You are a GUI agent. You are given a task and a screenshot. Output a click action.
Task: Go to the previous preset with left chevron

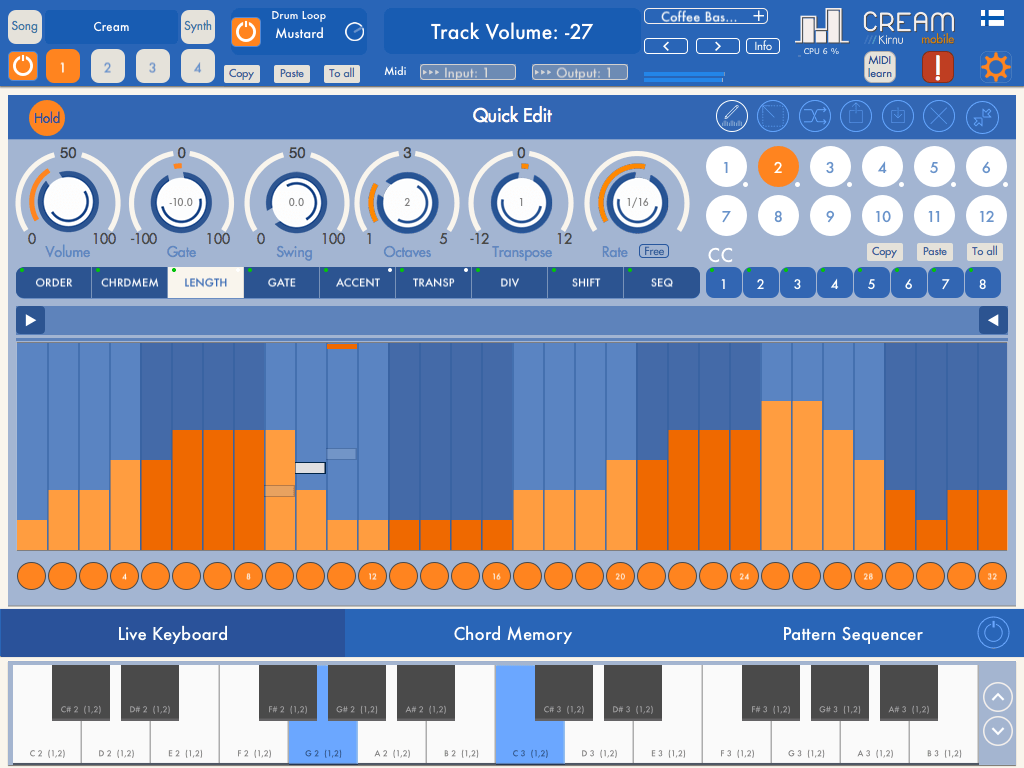(665, 46)
